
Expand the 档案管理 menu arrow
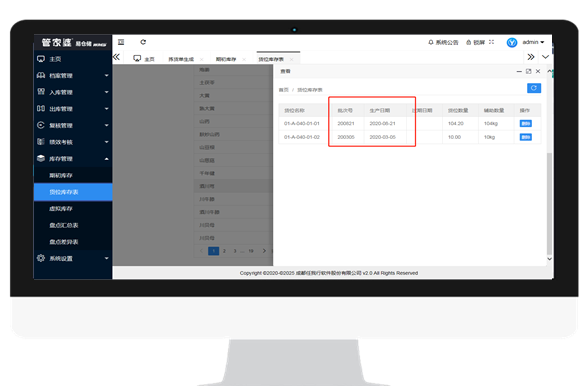pyautogui.click(x=106, y=75)
